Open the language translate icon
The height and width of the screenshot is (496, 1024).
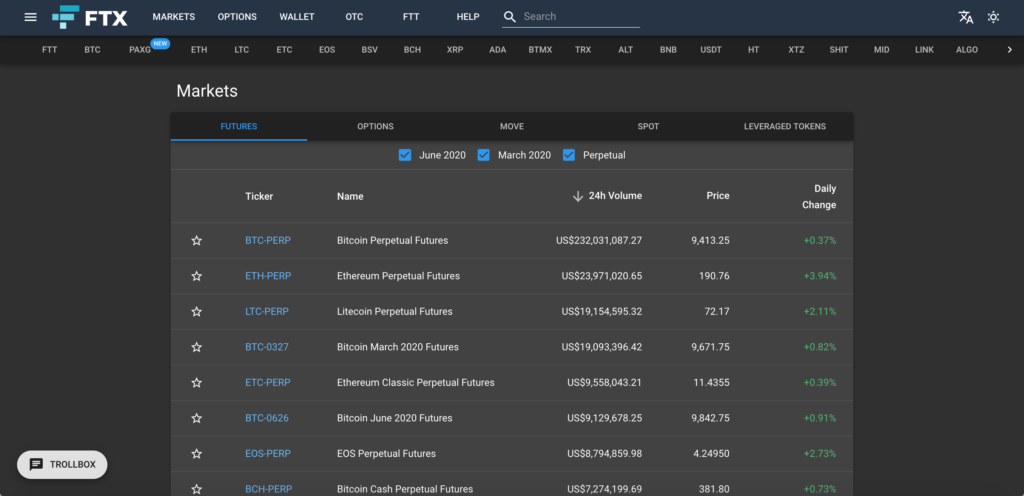(966, 17)
